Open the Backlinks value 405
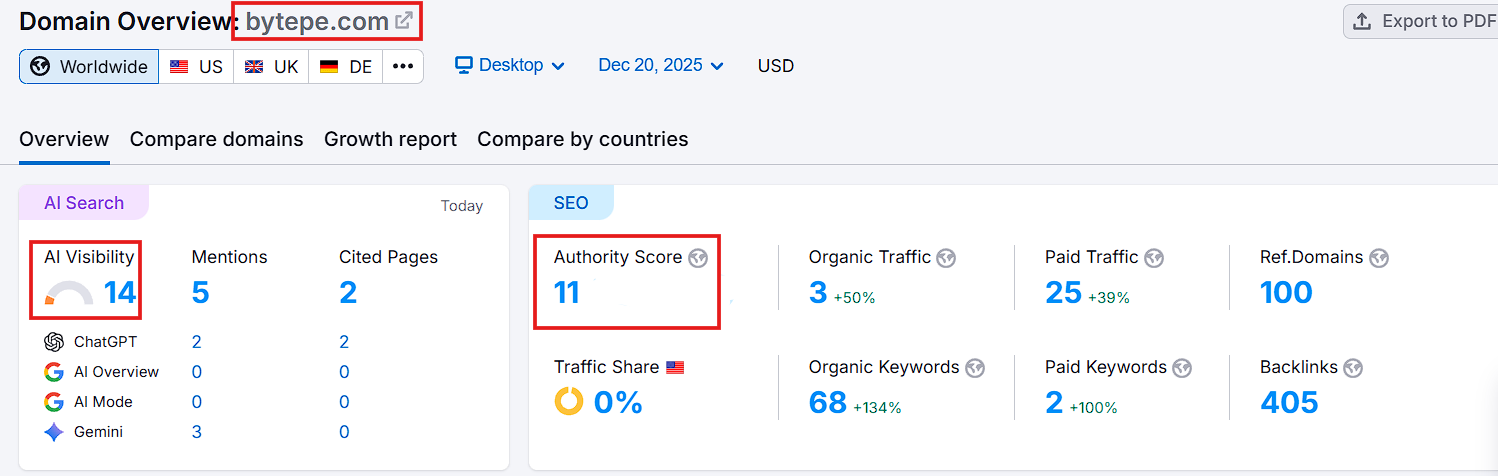This screenshot has height=476, width=1498. click(x=1289, y=402)
